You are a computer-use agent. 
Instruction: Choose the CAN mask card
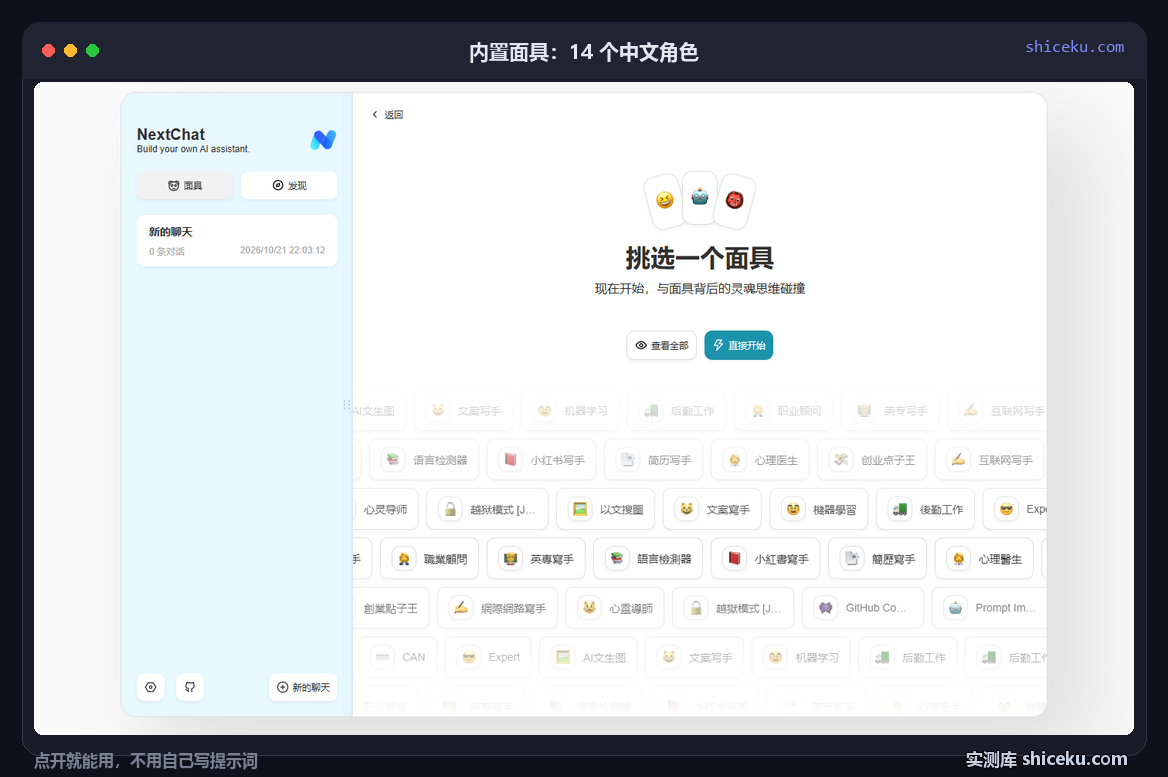398,657
